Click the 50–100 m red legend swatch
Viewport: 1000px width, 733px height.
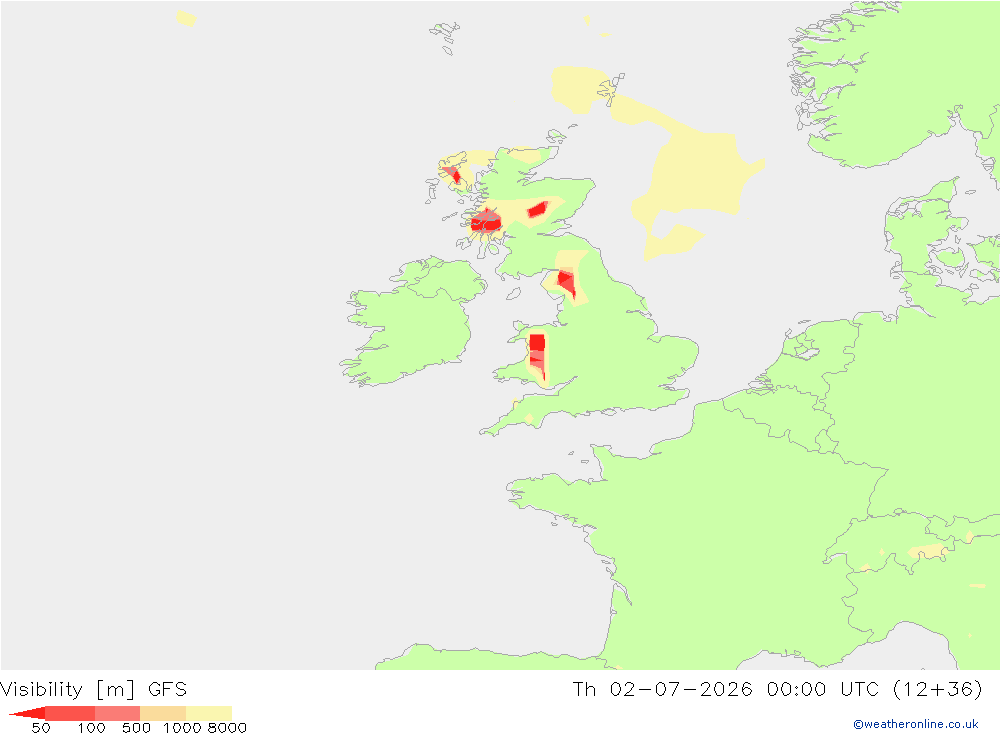[x=70, y=713]
